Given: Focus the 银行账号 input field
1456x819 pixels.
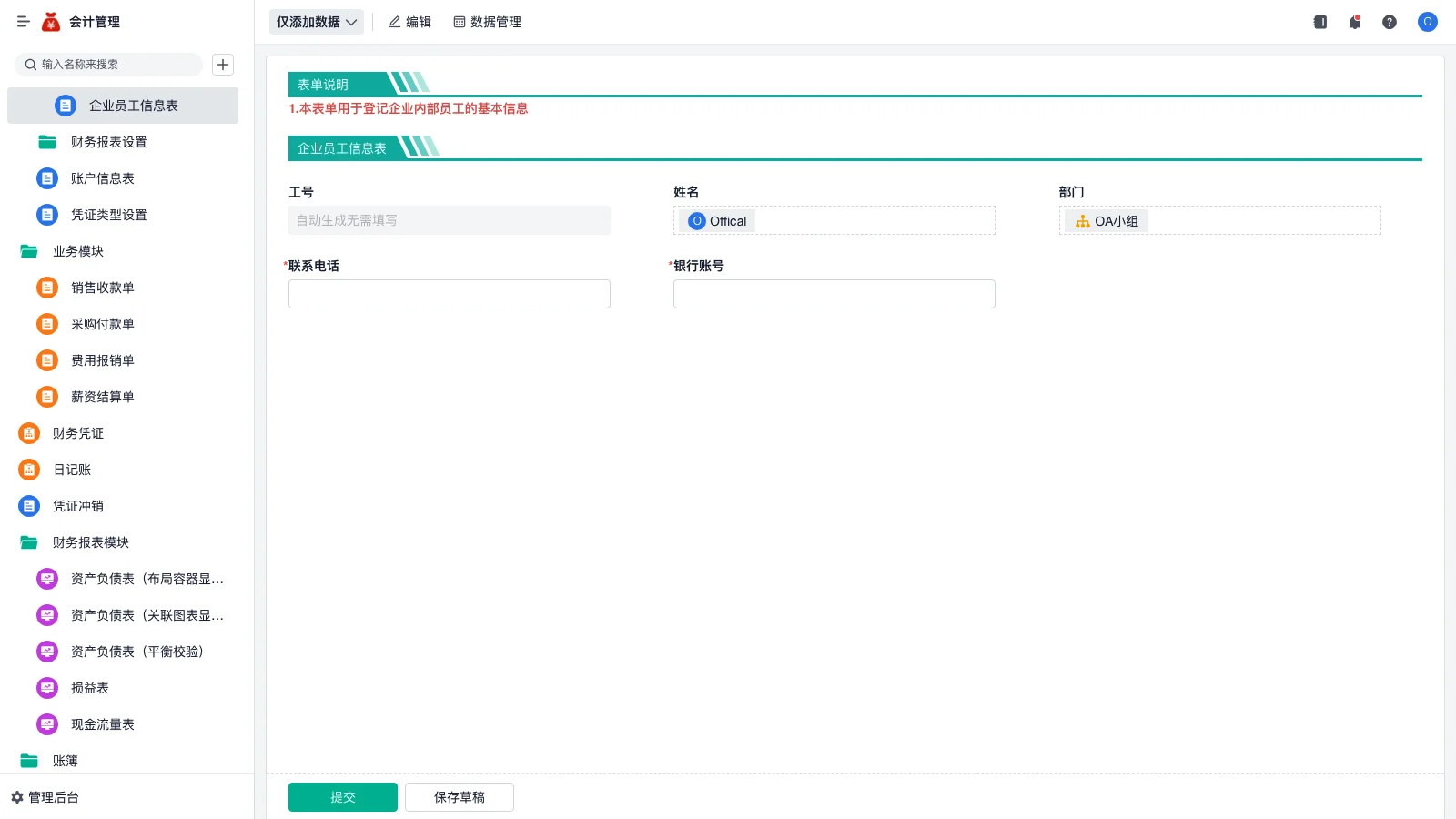Looking at the screenshot, I should click(834, 294).
